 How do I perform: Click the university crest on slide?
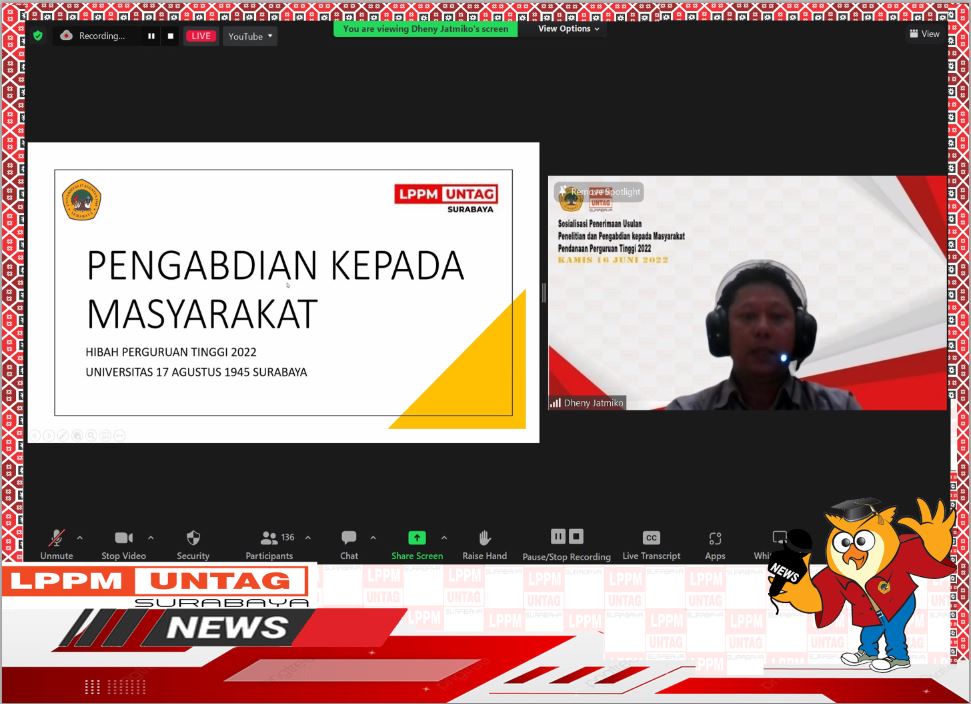[x=81, y=200]
